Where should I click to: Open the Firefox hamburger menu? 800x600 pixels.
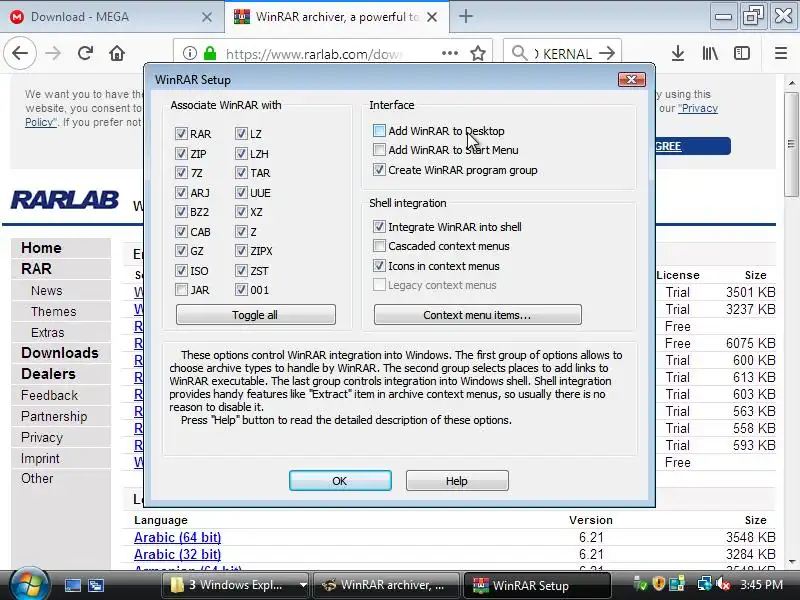click(x=781, y=53)
